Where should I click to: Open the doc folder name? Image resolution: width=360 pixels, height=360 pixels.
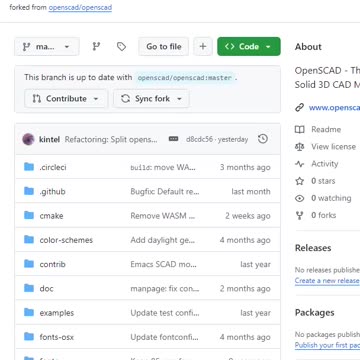(46, 289)
